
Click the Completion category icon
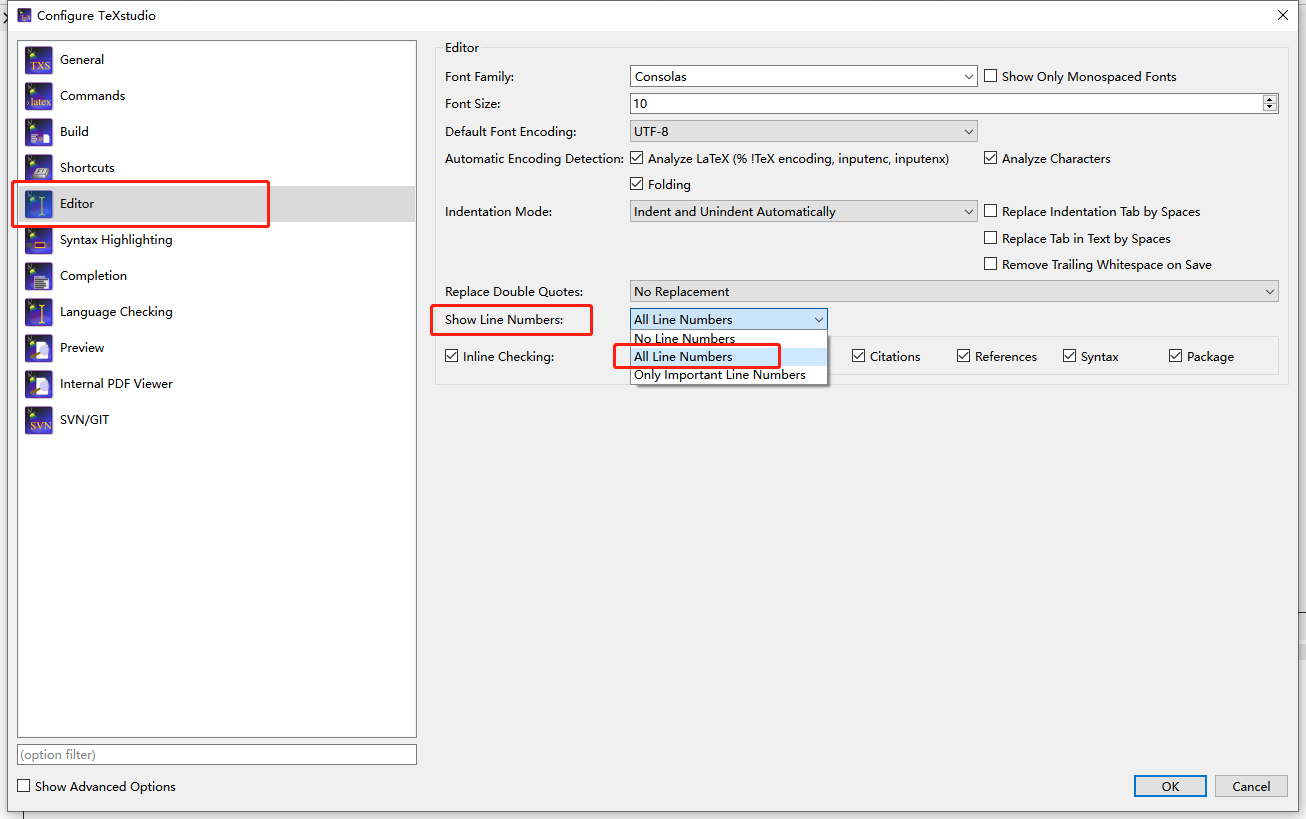tap(39, 276)
